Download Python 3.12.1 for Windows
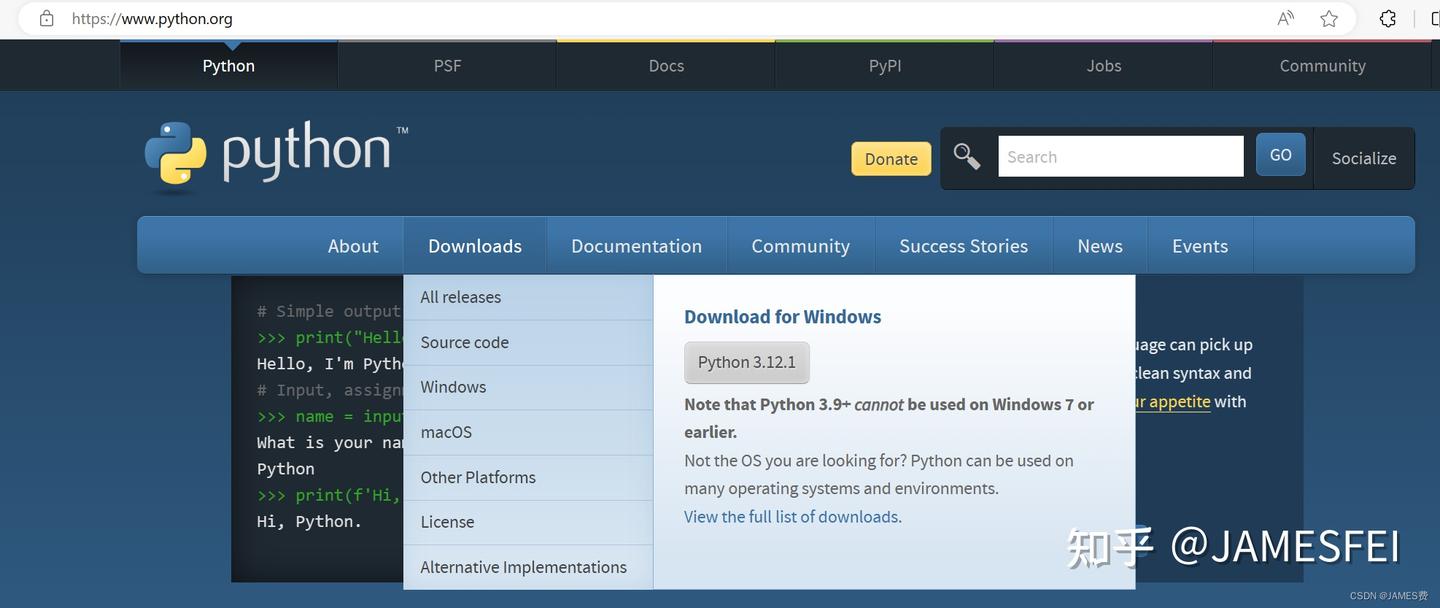Image resolution: width=1440 pixels, height=608 pixels. (746, 362)
